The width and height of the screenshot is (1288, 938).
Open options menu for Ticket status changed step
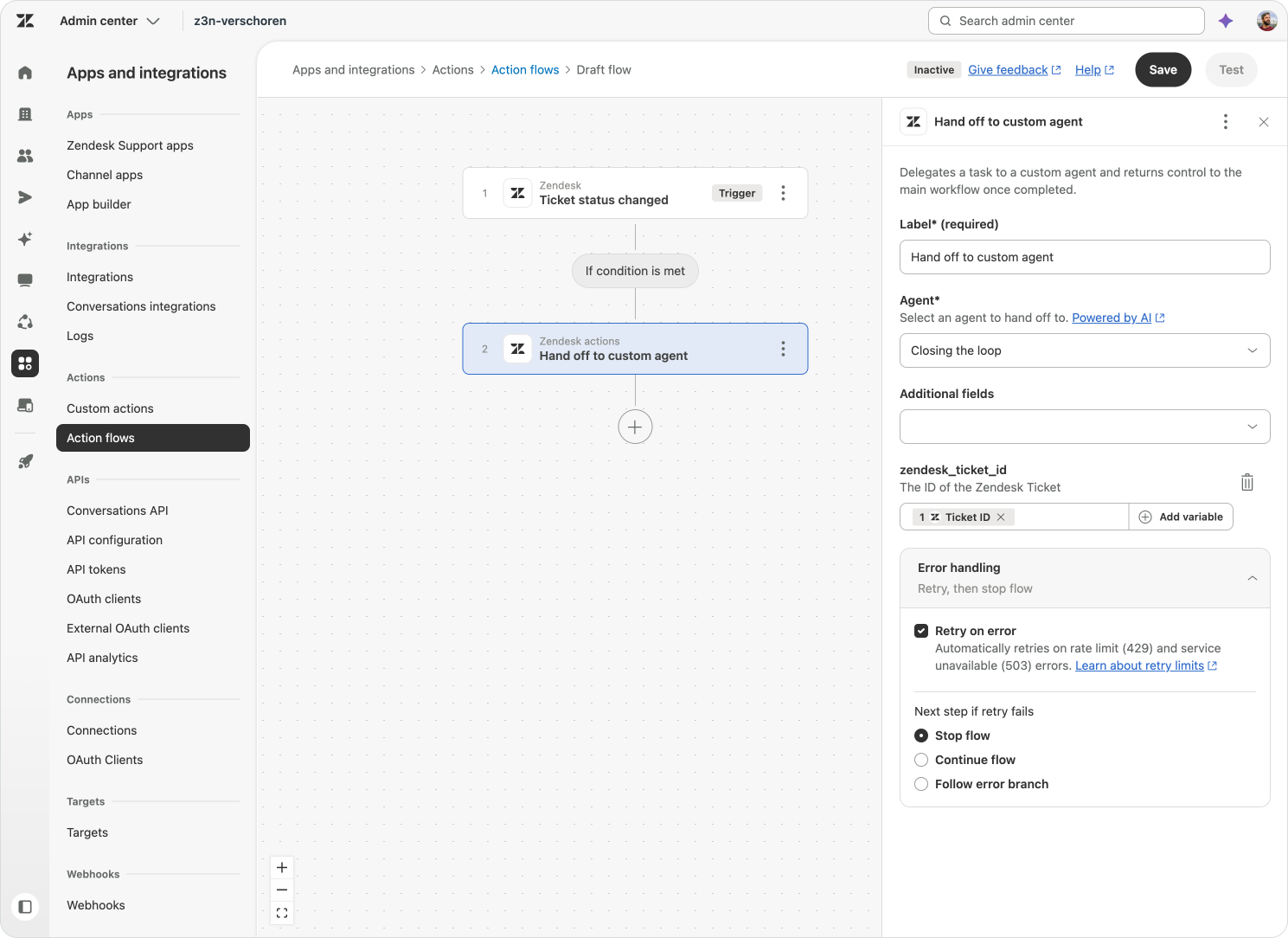(x=784, y=193)
